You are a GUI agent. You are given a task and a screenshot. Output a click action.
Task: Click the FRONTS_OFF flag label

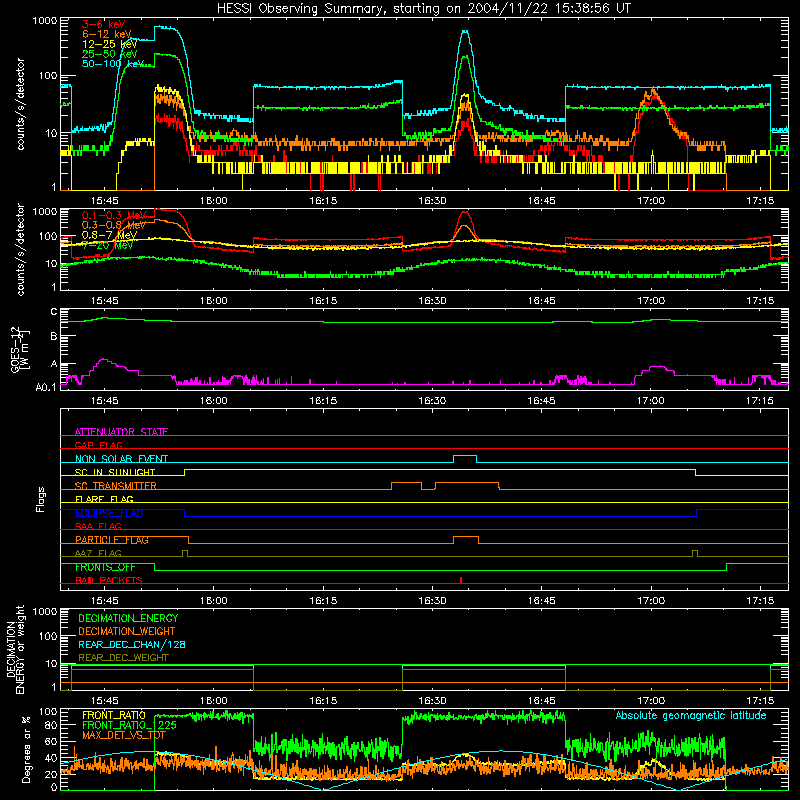click(106, 567)
